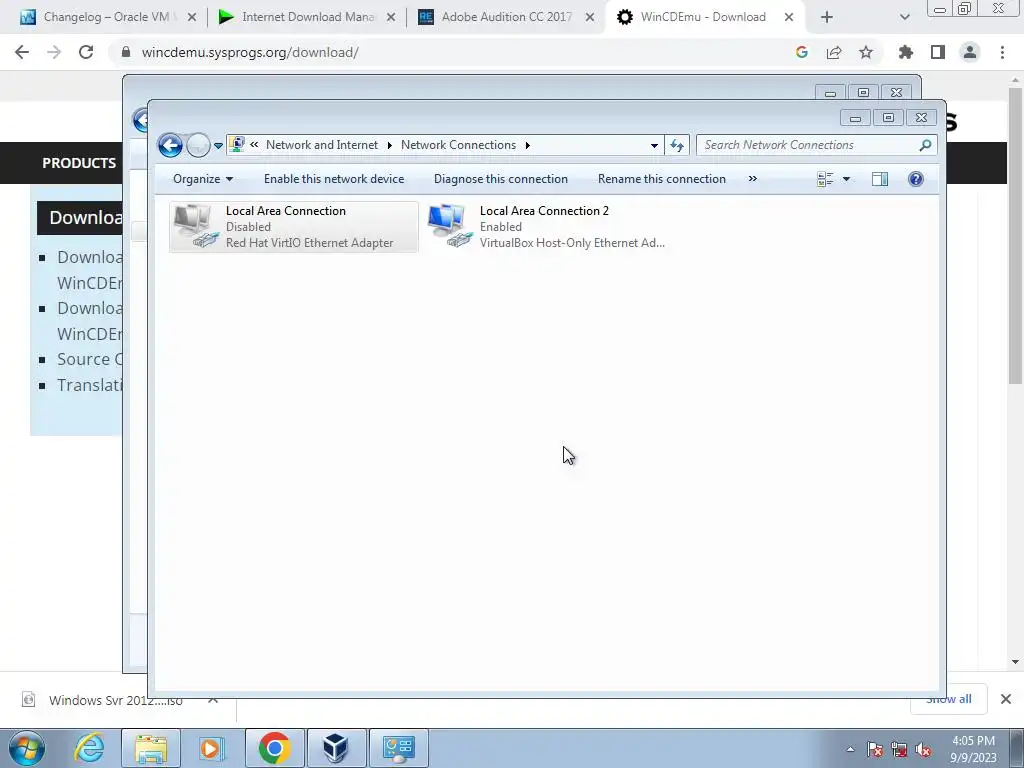Show hidden tray icons arrow
The image size is (1024, 768).
point(850,749)
